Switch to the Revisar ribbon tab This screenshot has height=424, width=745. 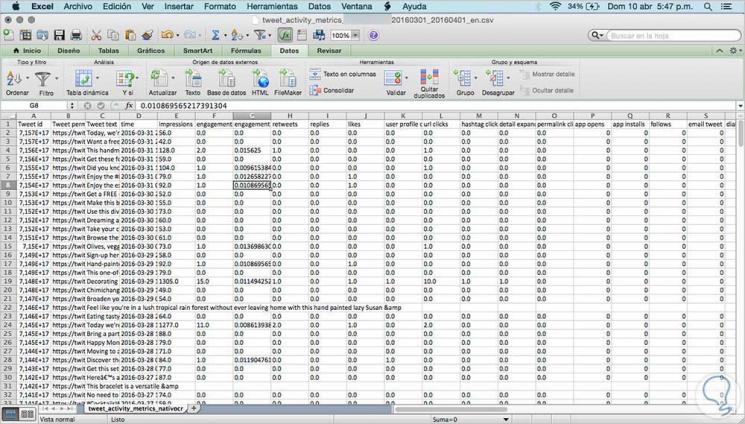(x=329, y=50)
